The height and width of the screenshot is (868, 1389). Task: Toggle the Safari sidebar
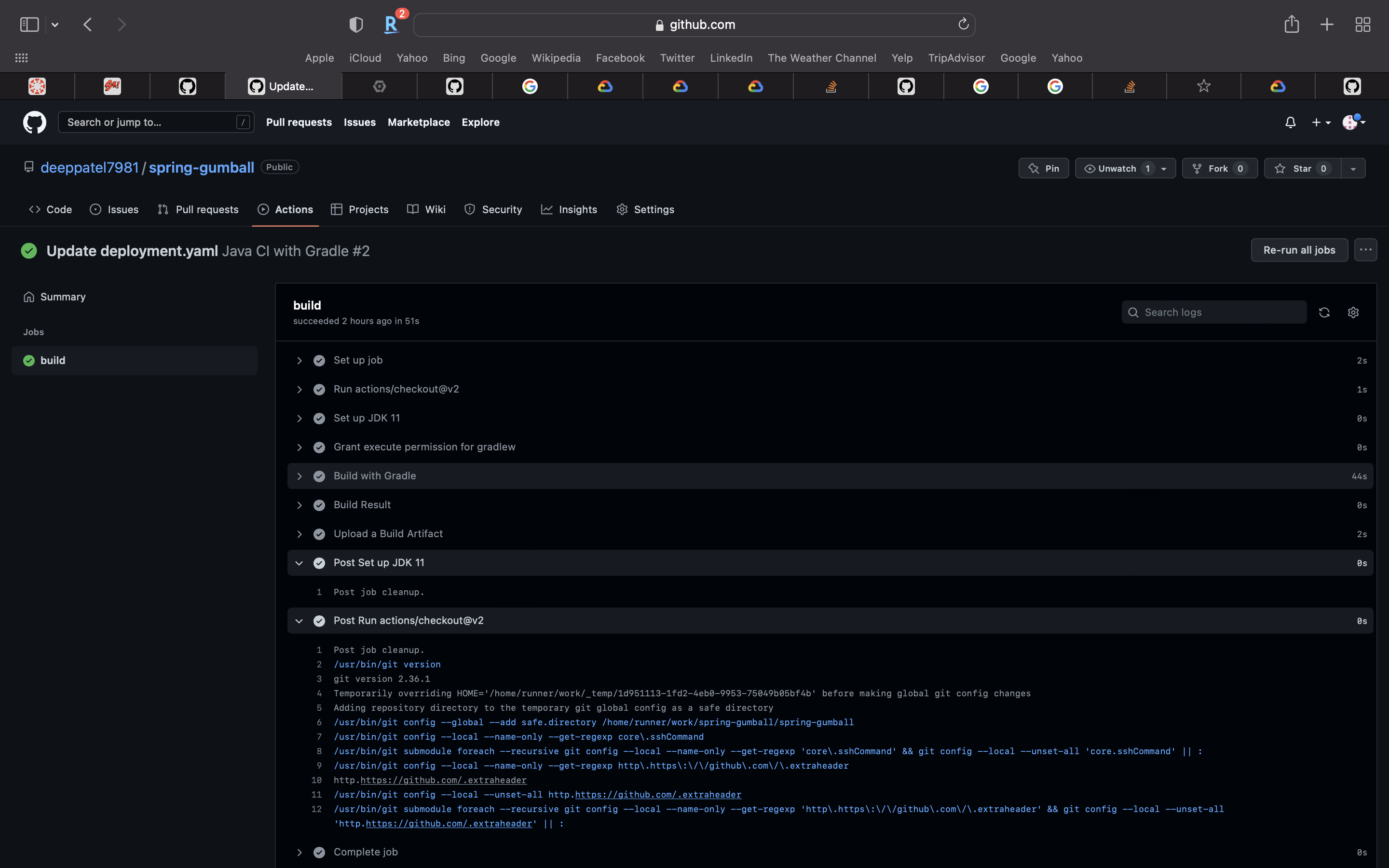point(29,24)
